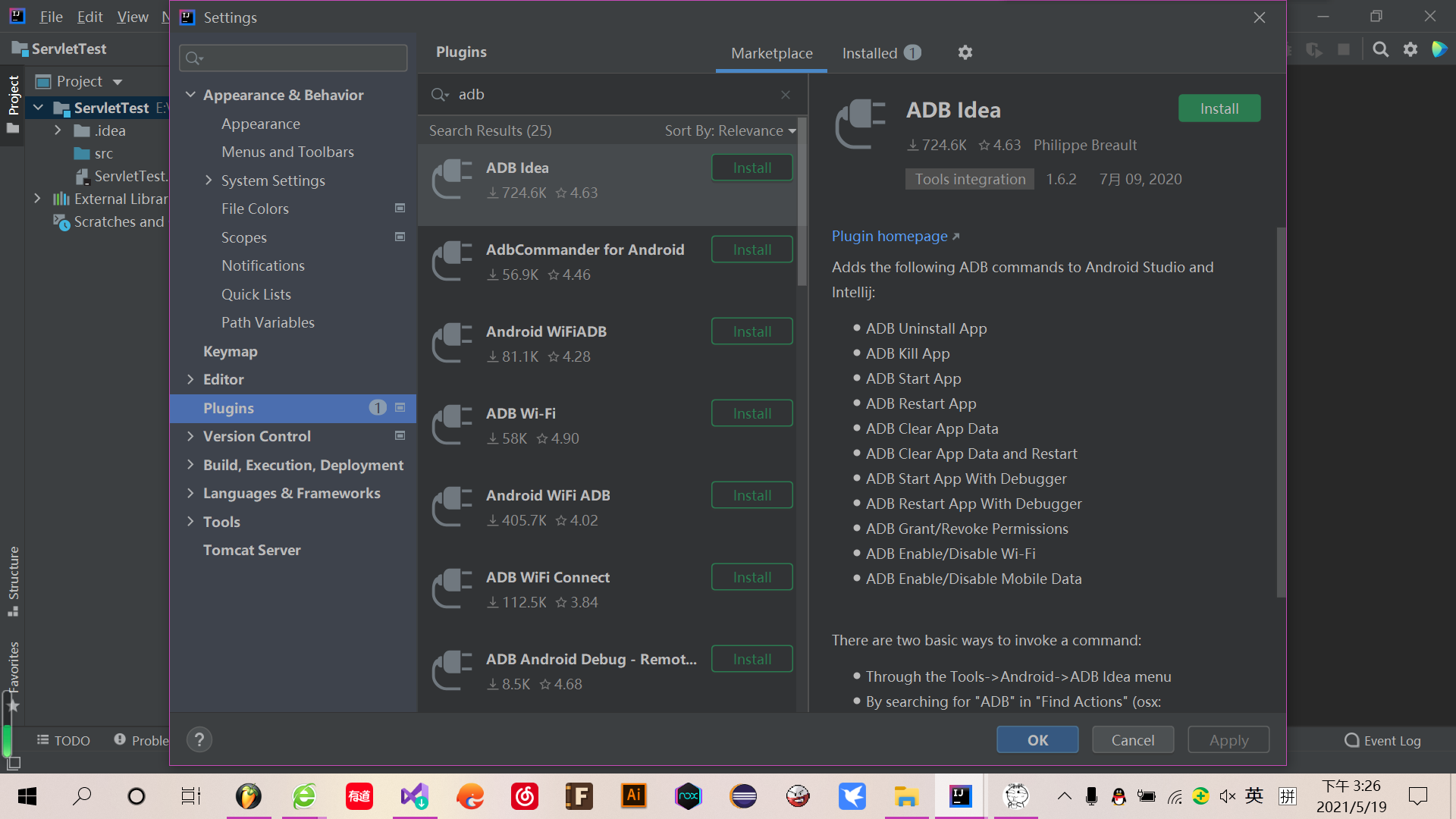Open the plugins options gear icon
The width and height of the screenshot is (1456, 819).
[x=965, y=52]
